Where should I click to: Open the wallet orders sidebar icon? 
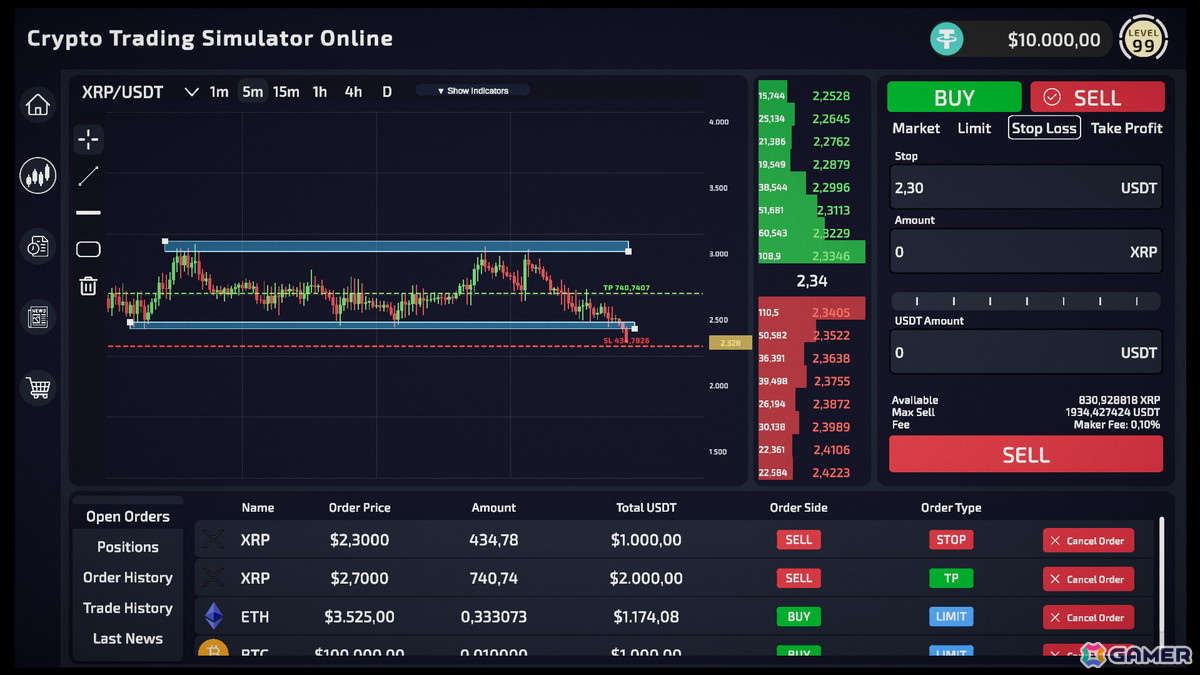click(x=38, y=246)
